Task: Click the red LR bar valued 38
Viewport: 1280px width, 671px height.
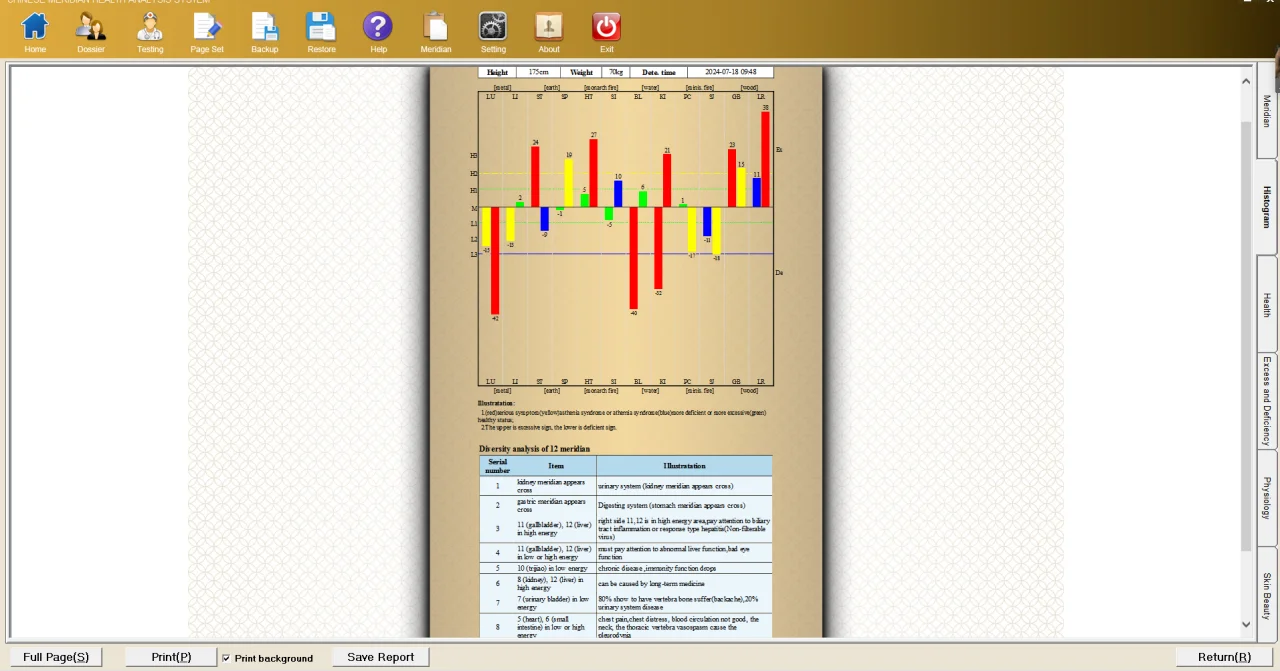Action: click(x=765, y=159)
